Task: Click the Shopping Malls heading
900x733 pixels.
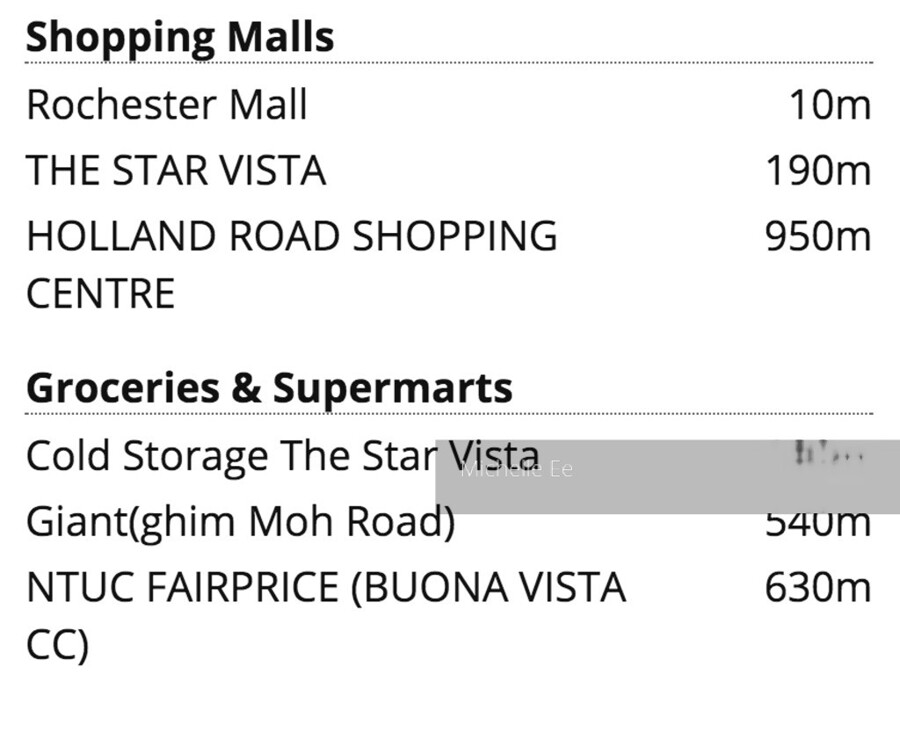Action: [x=180, y=38]
